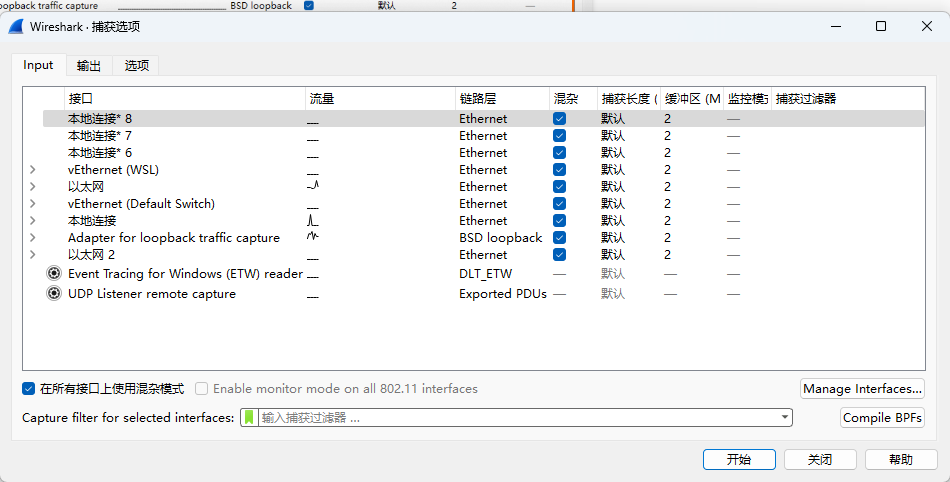The image size is (950, 482).
Task: Toggle promiscuous checkbox for 以太网 2
Action: pyautogui.click(x=559, y=254)
